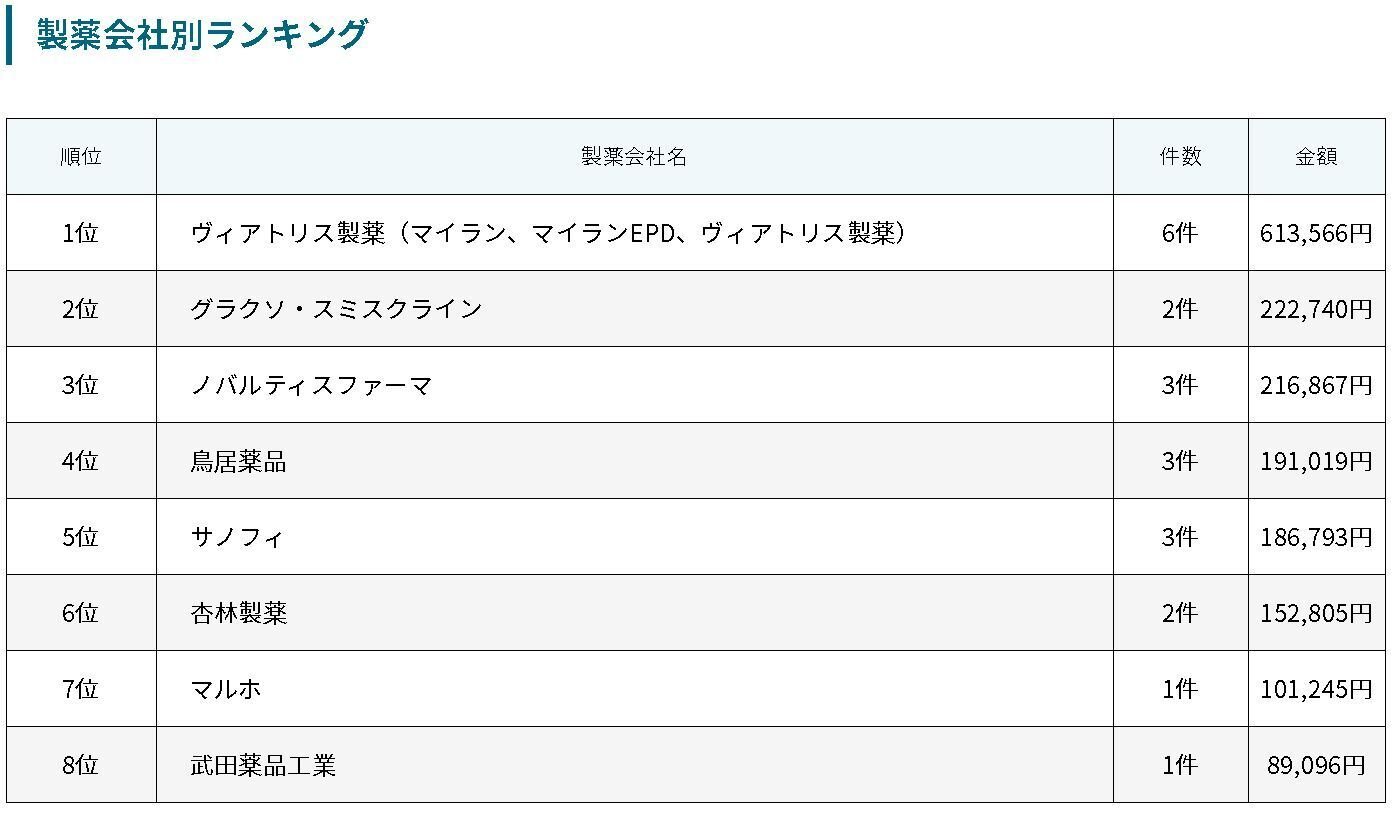Select the 101,245円 amount for マルホ
Viewport: 1394px width, 813px height.
(x=1316, y=689)
